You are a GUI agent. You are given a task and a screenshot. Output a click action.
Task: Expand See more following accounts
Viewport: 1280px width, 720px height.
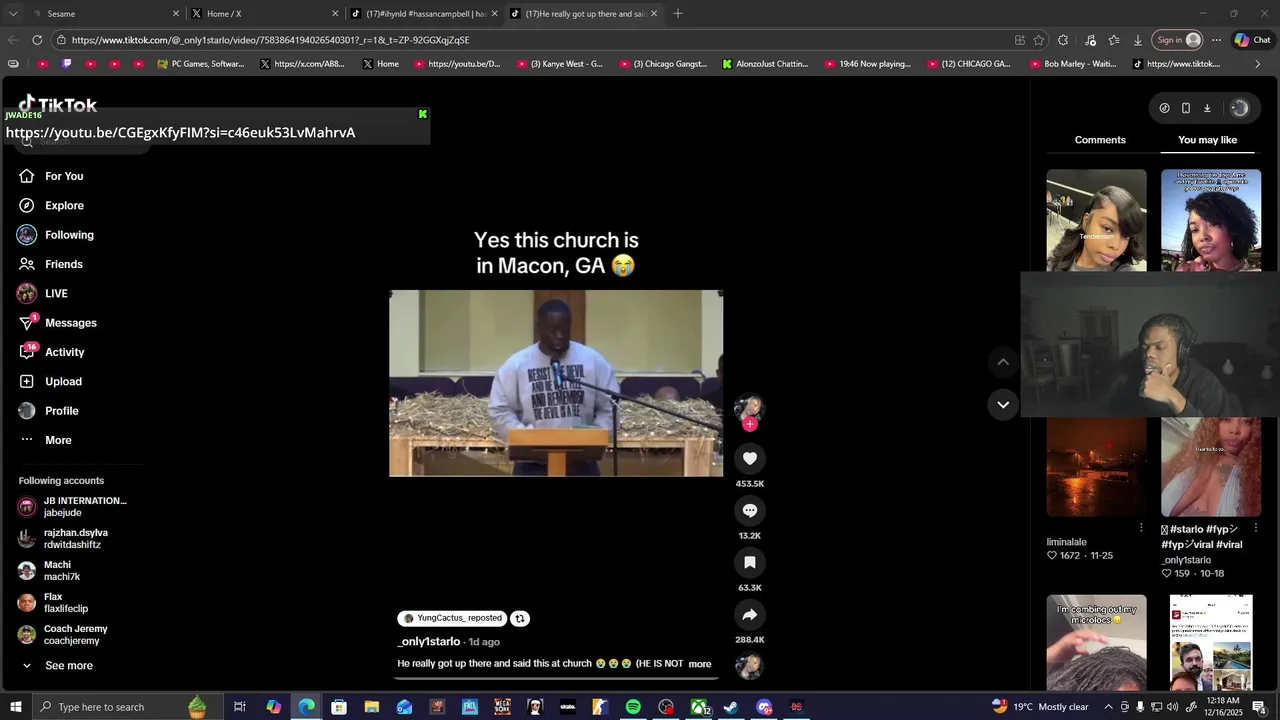tap(68, 666)
